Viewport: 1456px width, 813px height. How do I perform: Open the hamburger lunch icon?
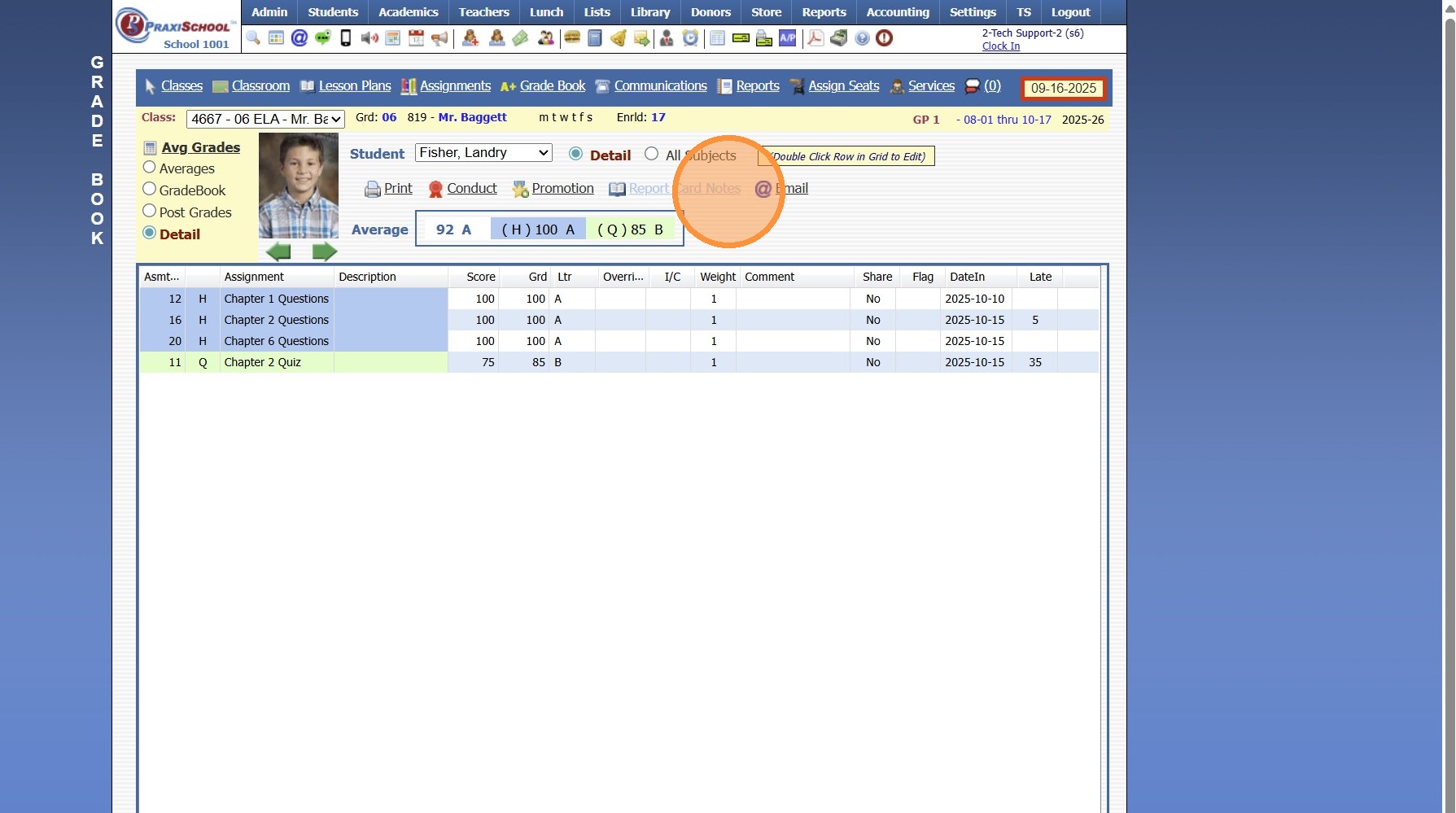pos(572,38)
